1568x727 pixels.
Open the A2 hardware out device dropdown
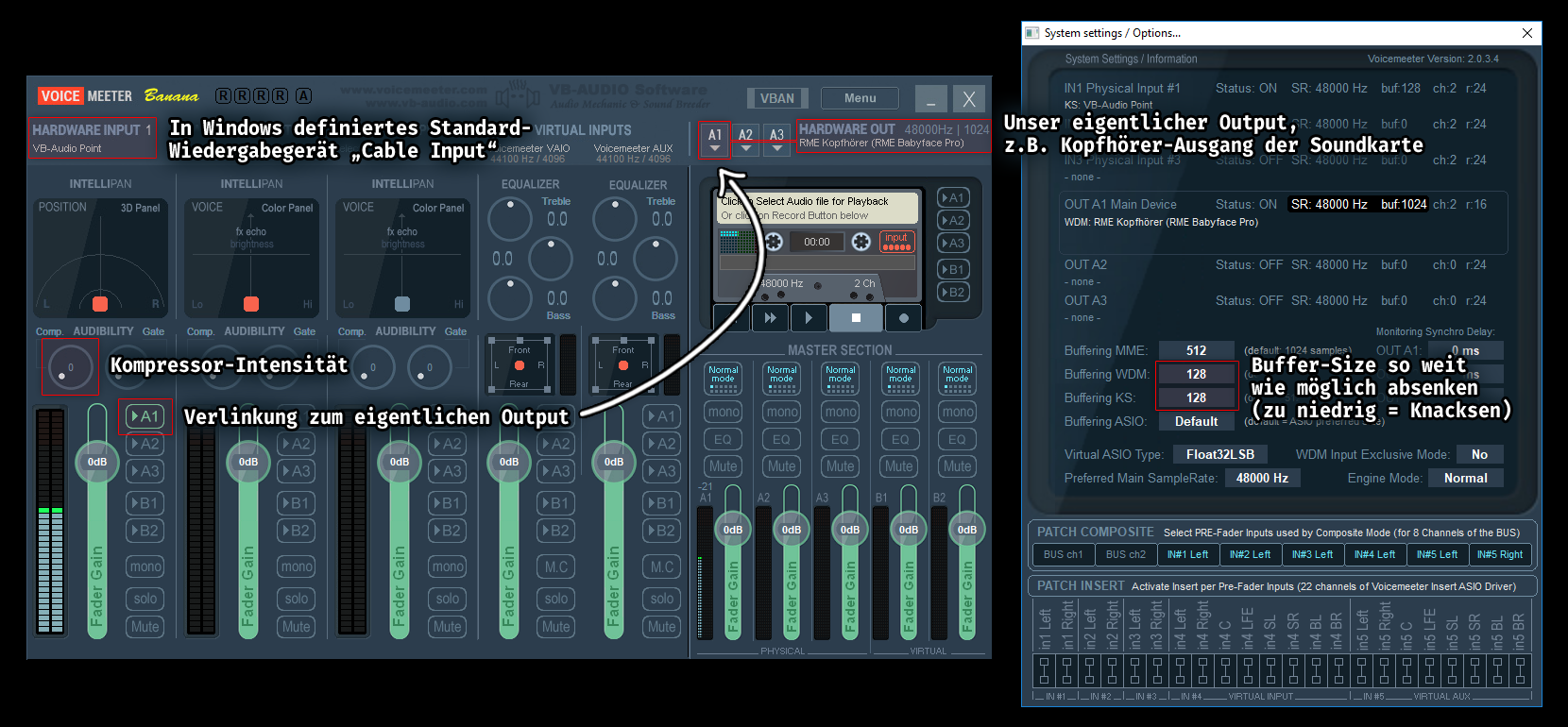(746, 141)
